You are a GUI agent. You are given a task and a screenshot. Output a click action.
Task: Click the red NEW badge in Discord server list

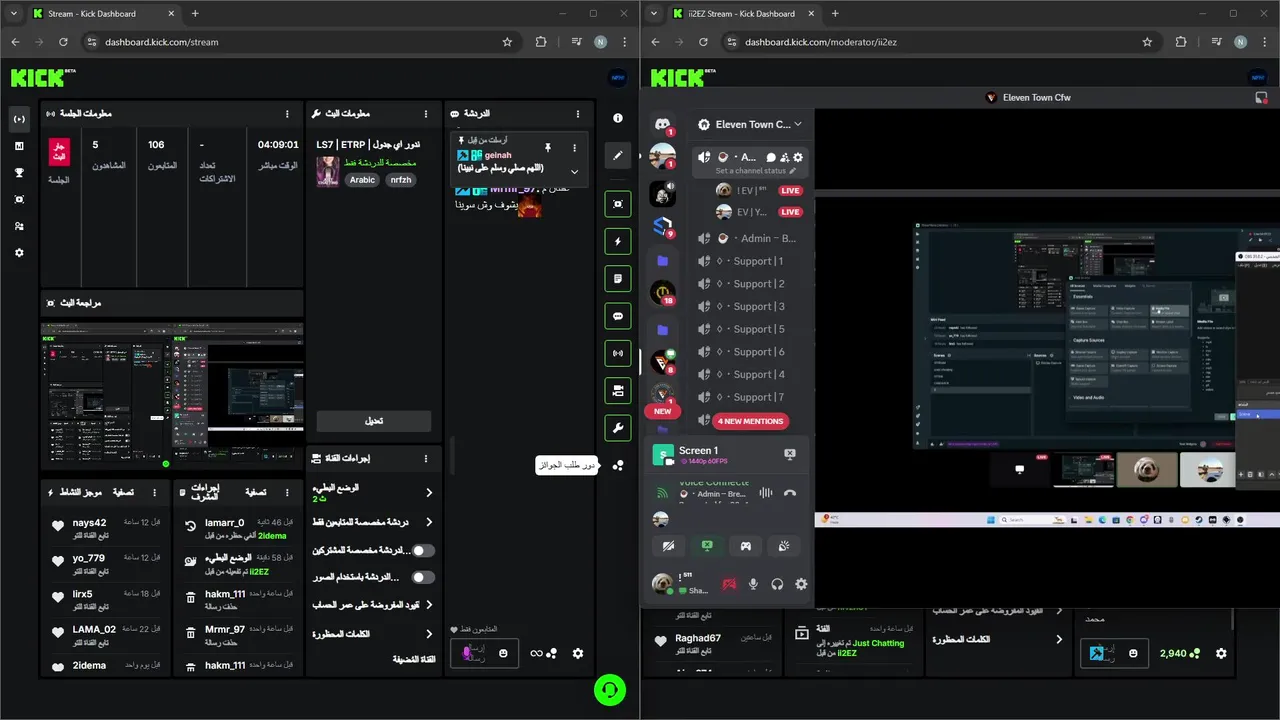662,411
